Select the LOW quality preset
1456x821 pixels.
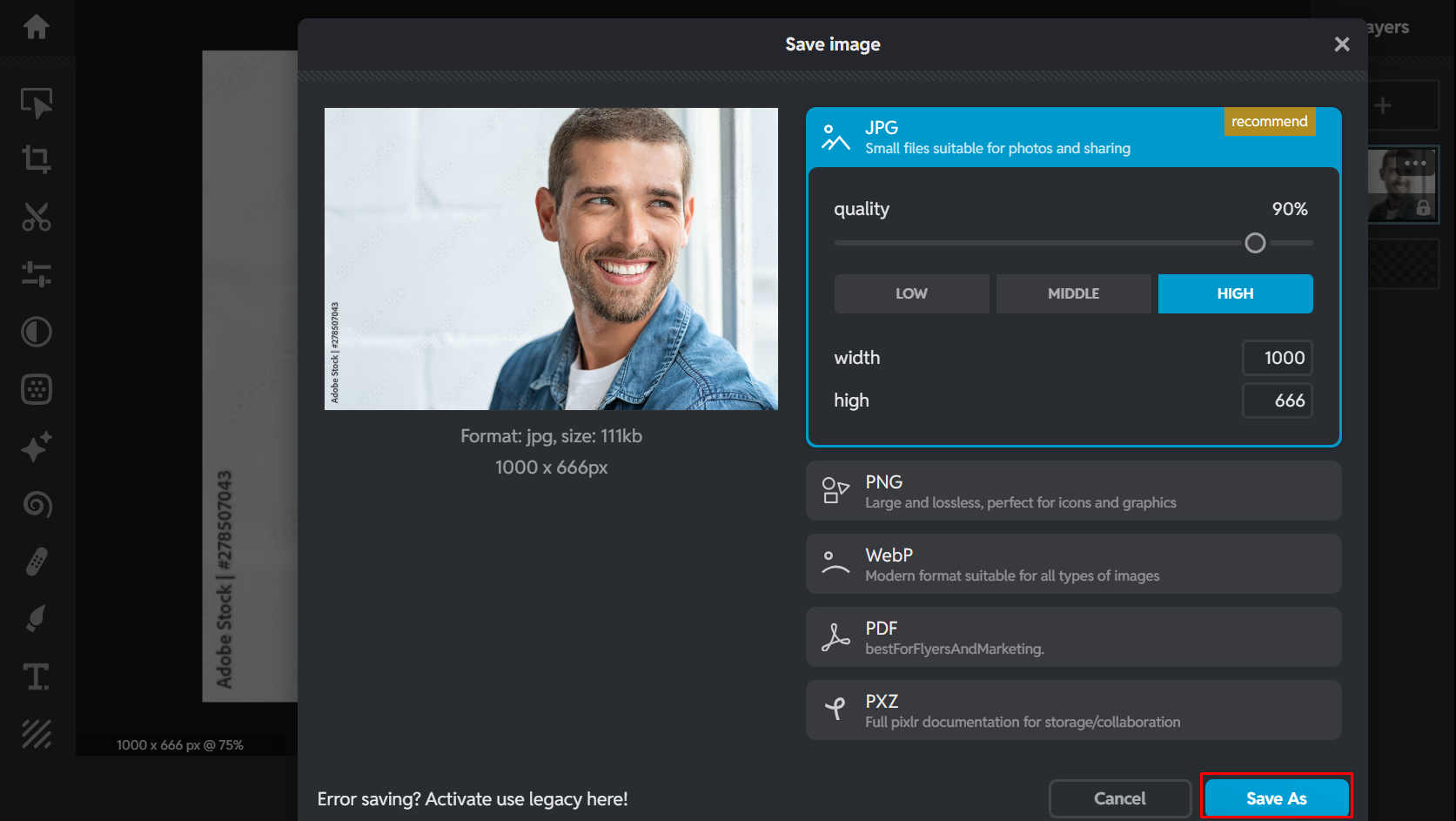tap(911, 293)
